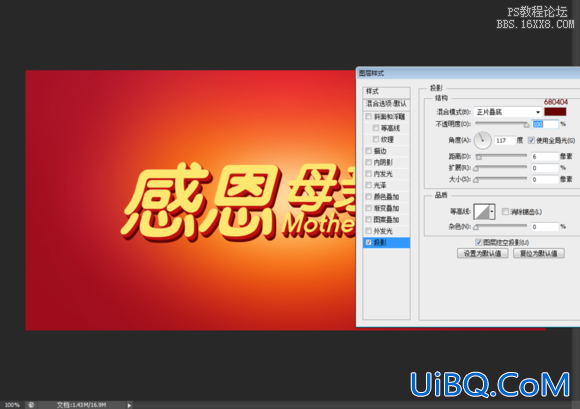Click the 大小 size slider handle
The width and height of the screenshot is (580, 409).
pos(476,180)
